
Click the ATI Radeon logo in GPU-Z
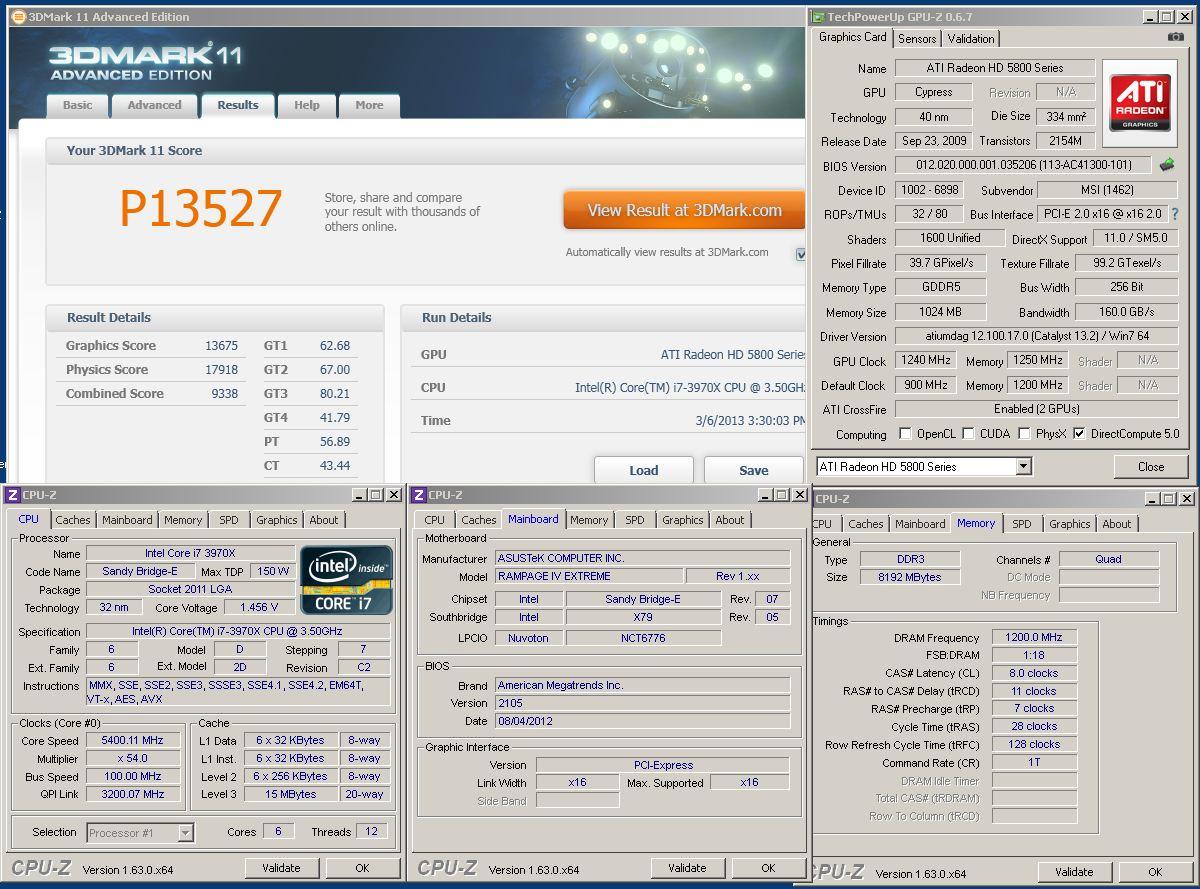click(x=1140, y=102)
